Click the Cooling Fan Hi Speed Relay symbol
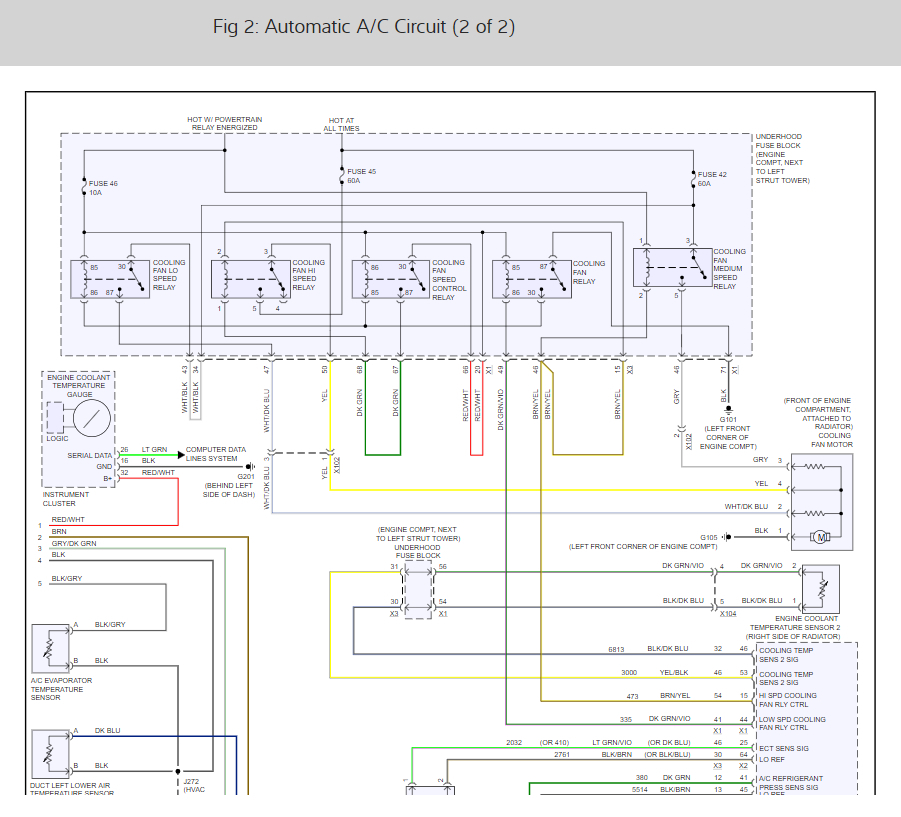This screenshot has height=817, width=901. 251,279
